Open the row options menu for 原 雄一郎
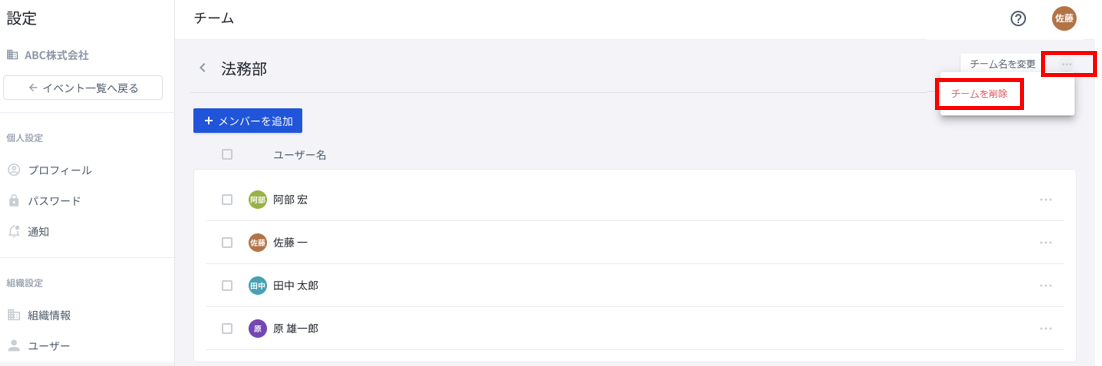Viewport: 1102px width, 366px height. [1046, 328]
